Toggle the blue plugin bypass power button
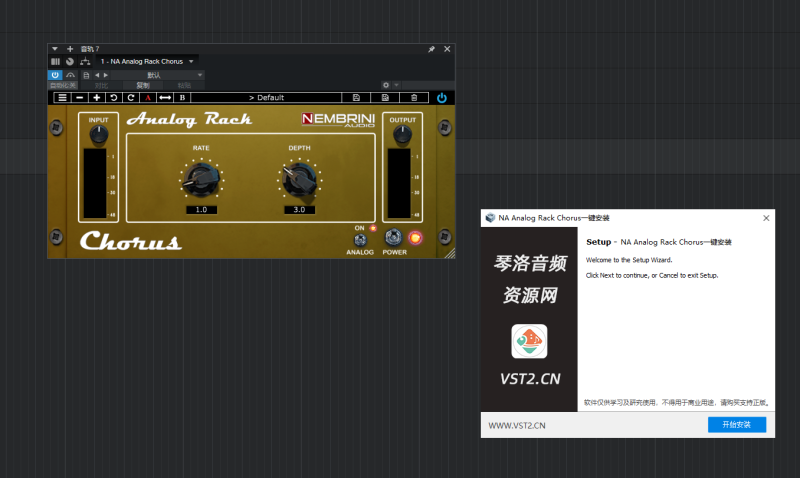This screenshot has width=800, height=478. (x=442, y=97)
